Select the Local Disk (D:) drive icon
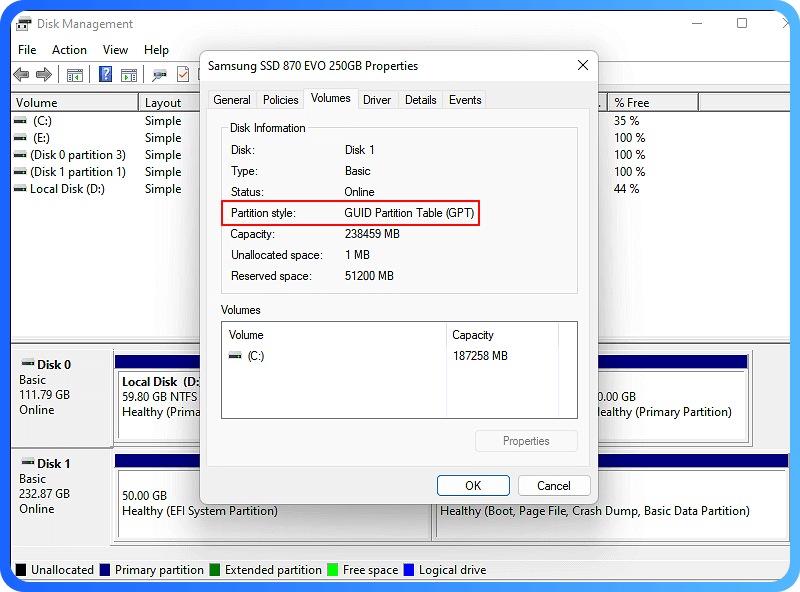The width and height of the screenshot is (800, 592). coord(20,189)
